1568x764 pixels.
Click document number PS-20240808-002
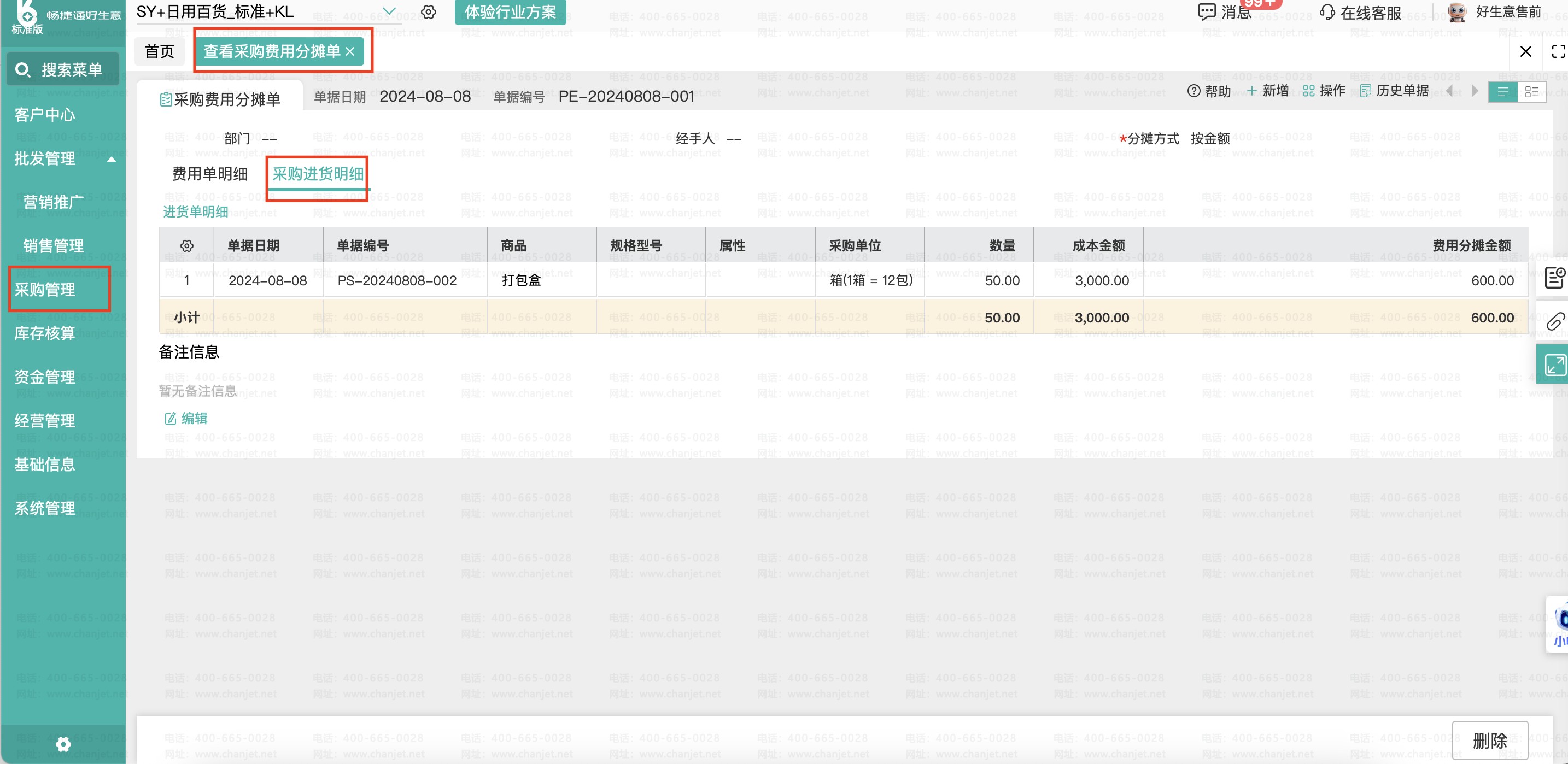click(x=397, y=280)
